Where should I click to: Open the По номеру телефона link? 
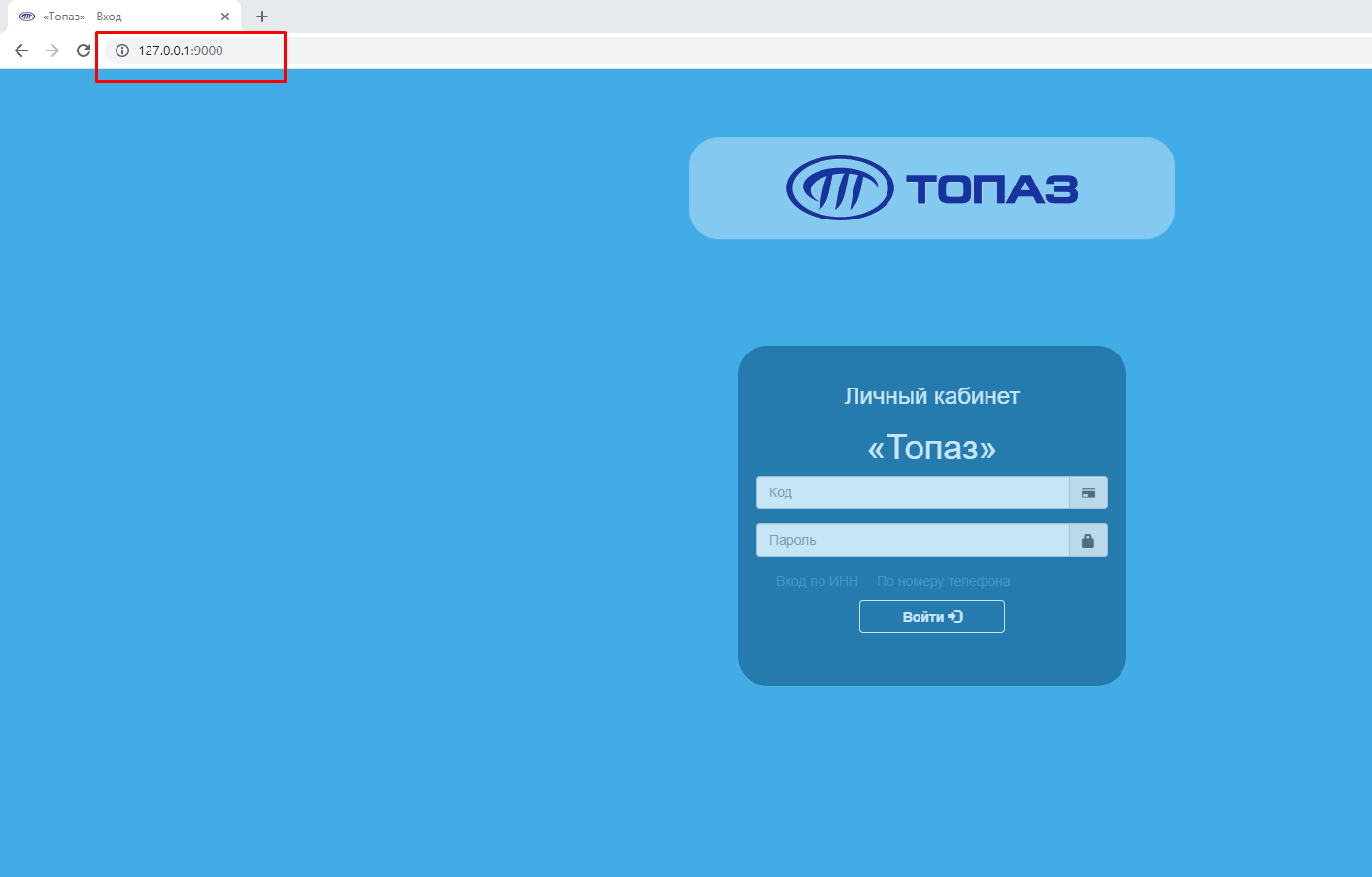tap(944, 581)
